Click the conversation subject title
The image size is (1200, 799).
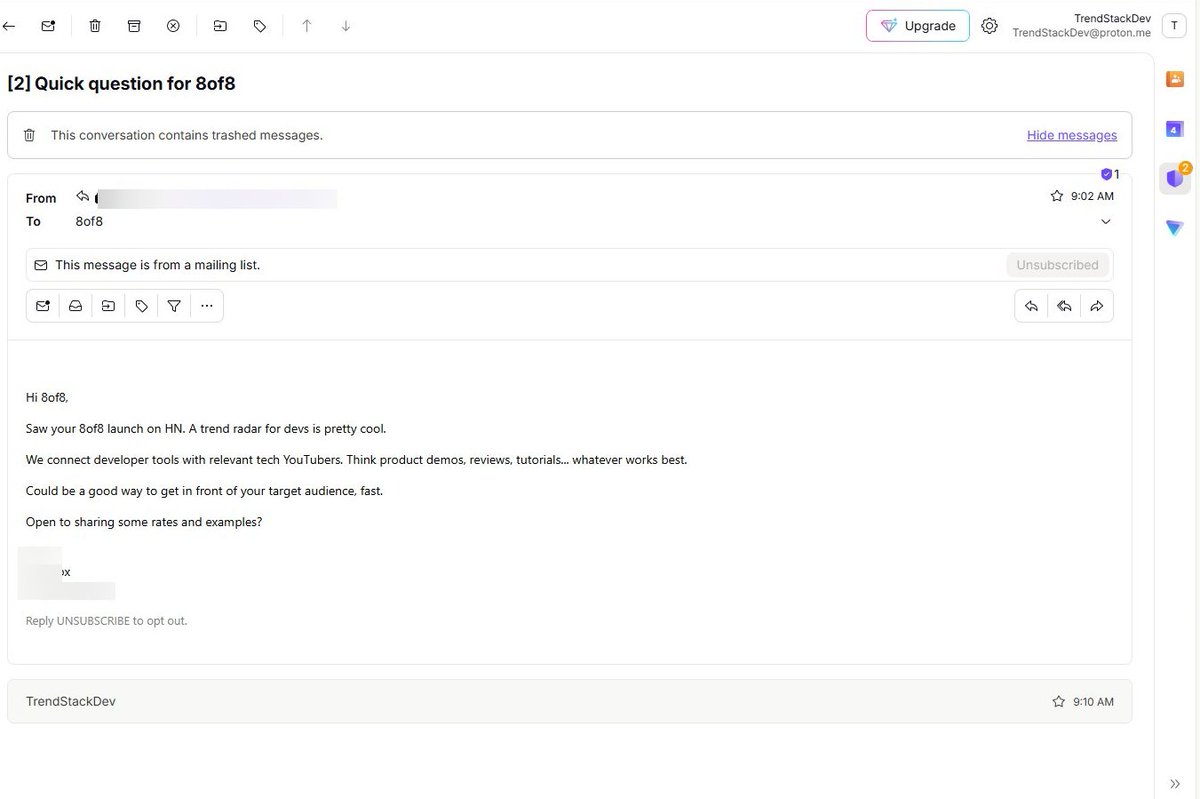[121, 83]
